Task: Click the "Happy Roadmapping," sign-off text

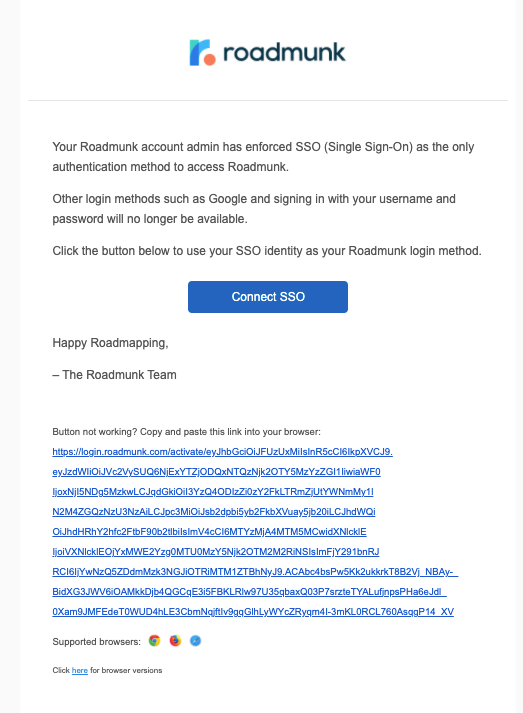Action: [111, 343]
